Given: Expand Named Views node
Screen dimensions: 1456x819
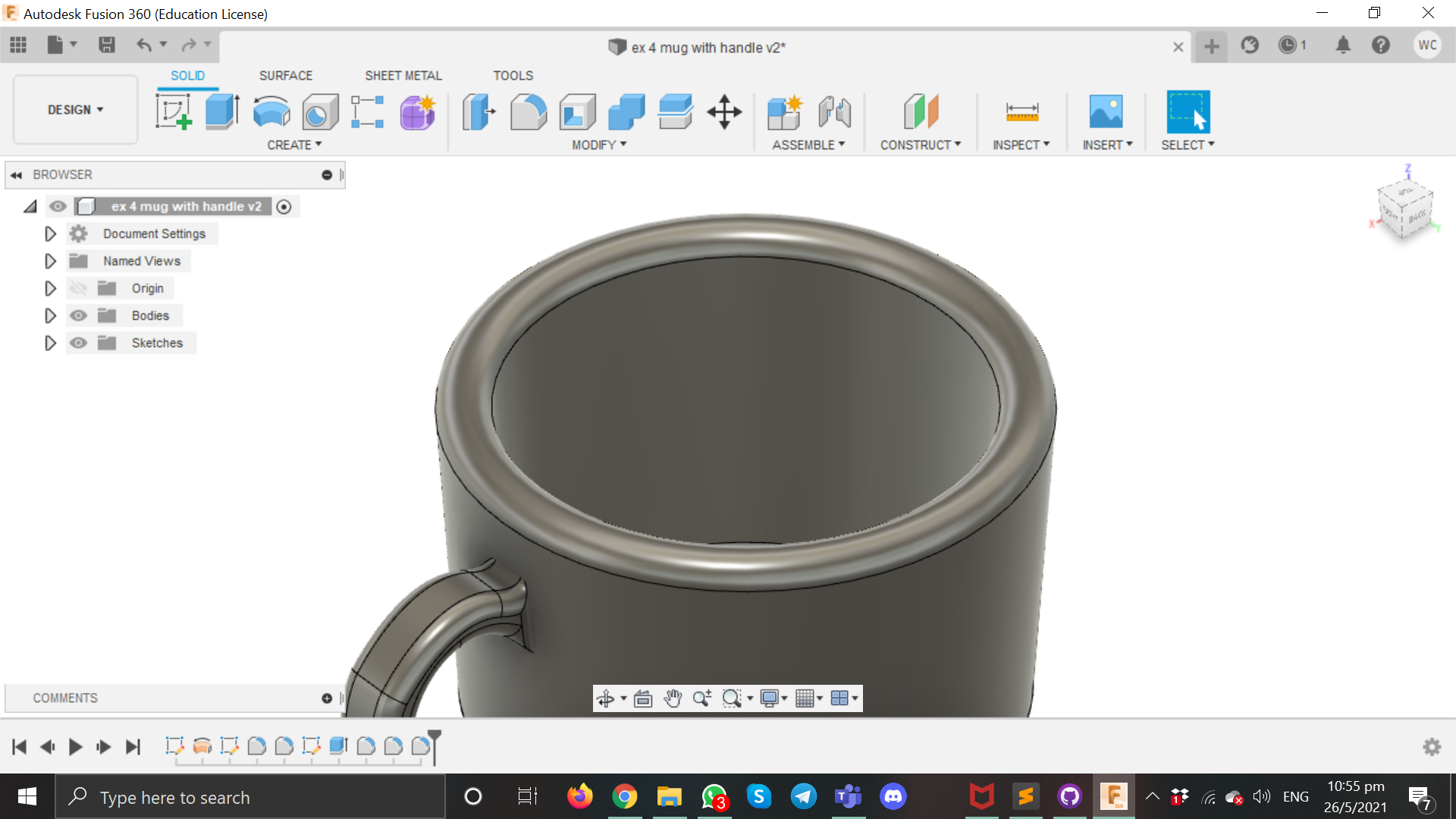Looking at the screenshot, I should tap(50, 261).
